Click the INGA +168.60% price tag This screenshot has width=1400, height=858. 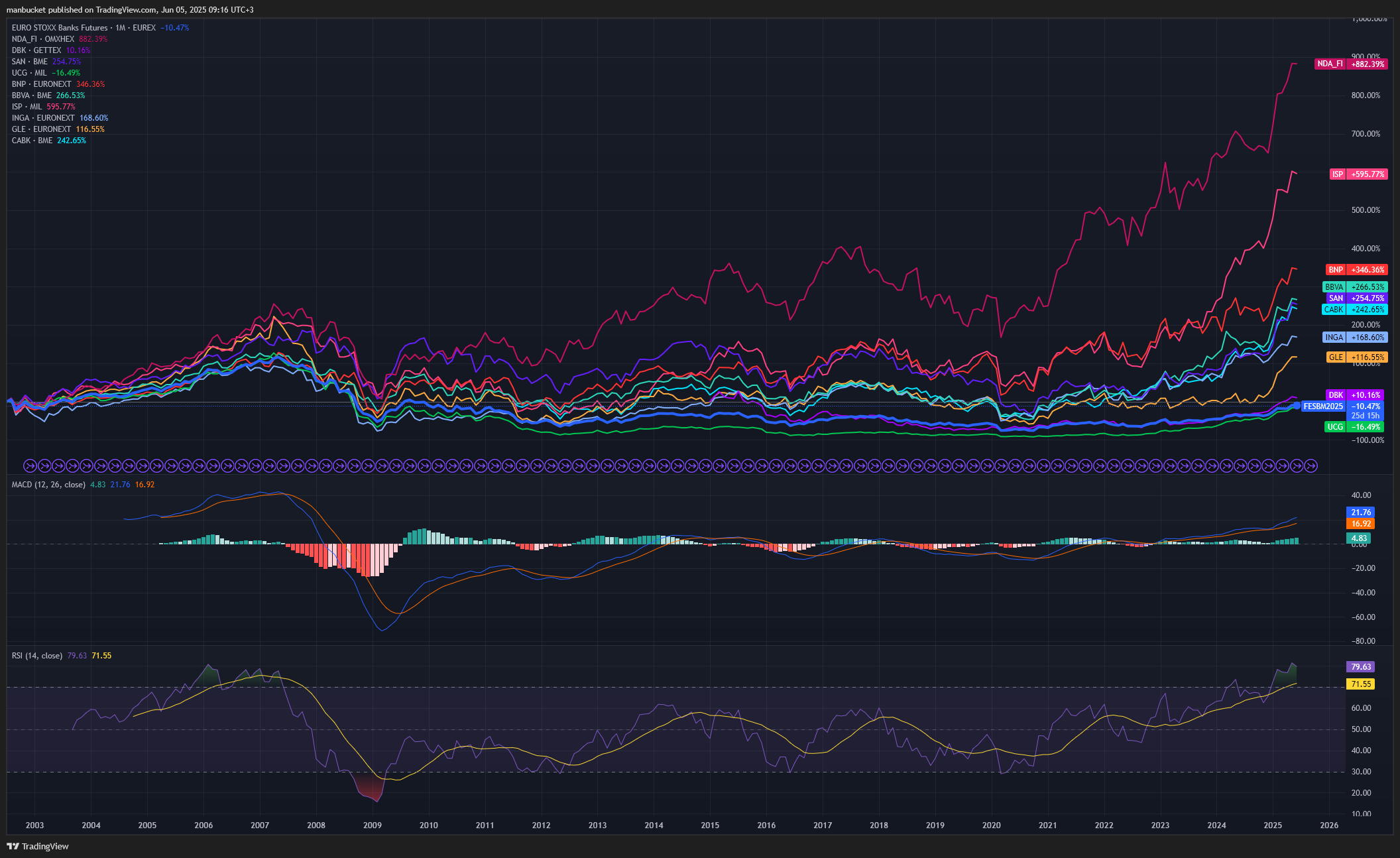click(1355, 337)
